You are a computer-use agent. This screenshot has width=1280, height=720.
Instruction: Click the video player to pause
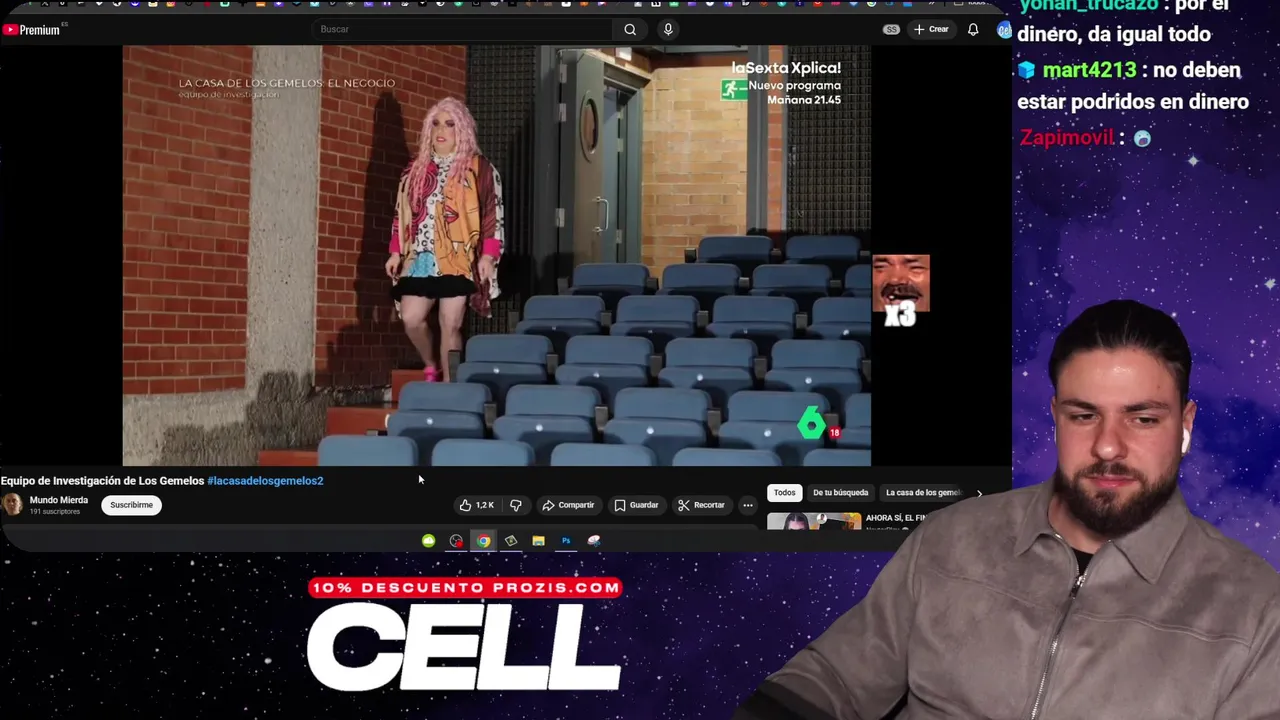click(x=496, y=255)
